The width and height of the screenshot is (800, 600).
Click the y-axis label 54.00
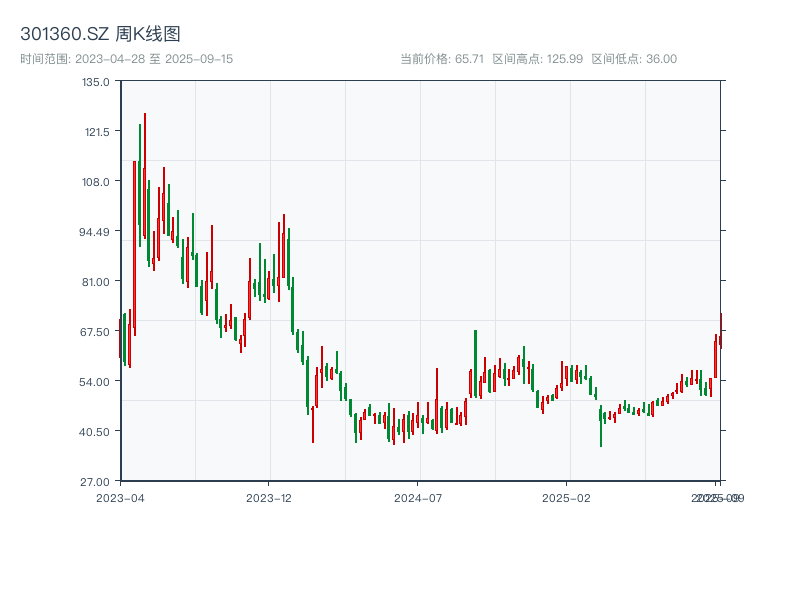click(x=94, y=382)
